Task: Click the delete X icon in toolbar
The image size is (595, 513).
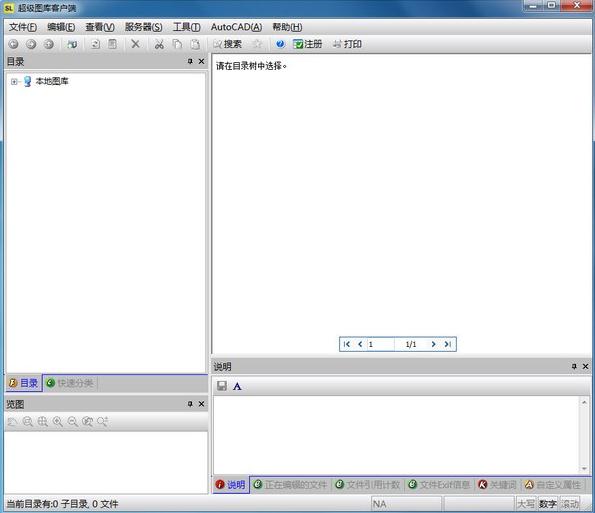Action: pos(135,44)
